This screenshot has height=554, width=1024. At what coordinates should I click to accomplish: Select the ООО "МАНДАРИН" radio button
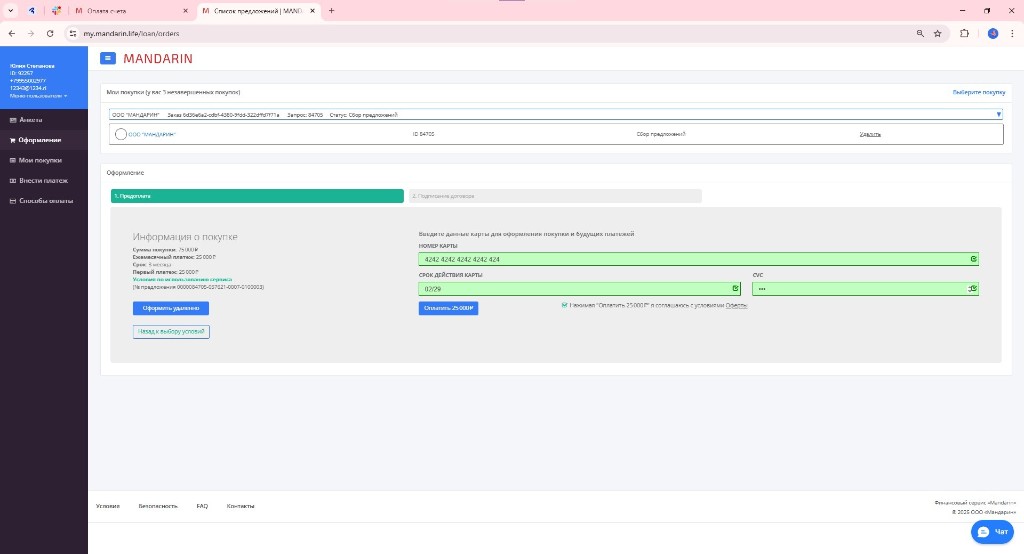[x=120, y=134]
